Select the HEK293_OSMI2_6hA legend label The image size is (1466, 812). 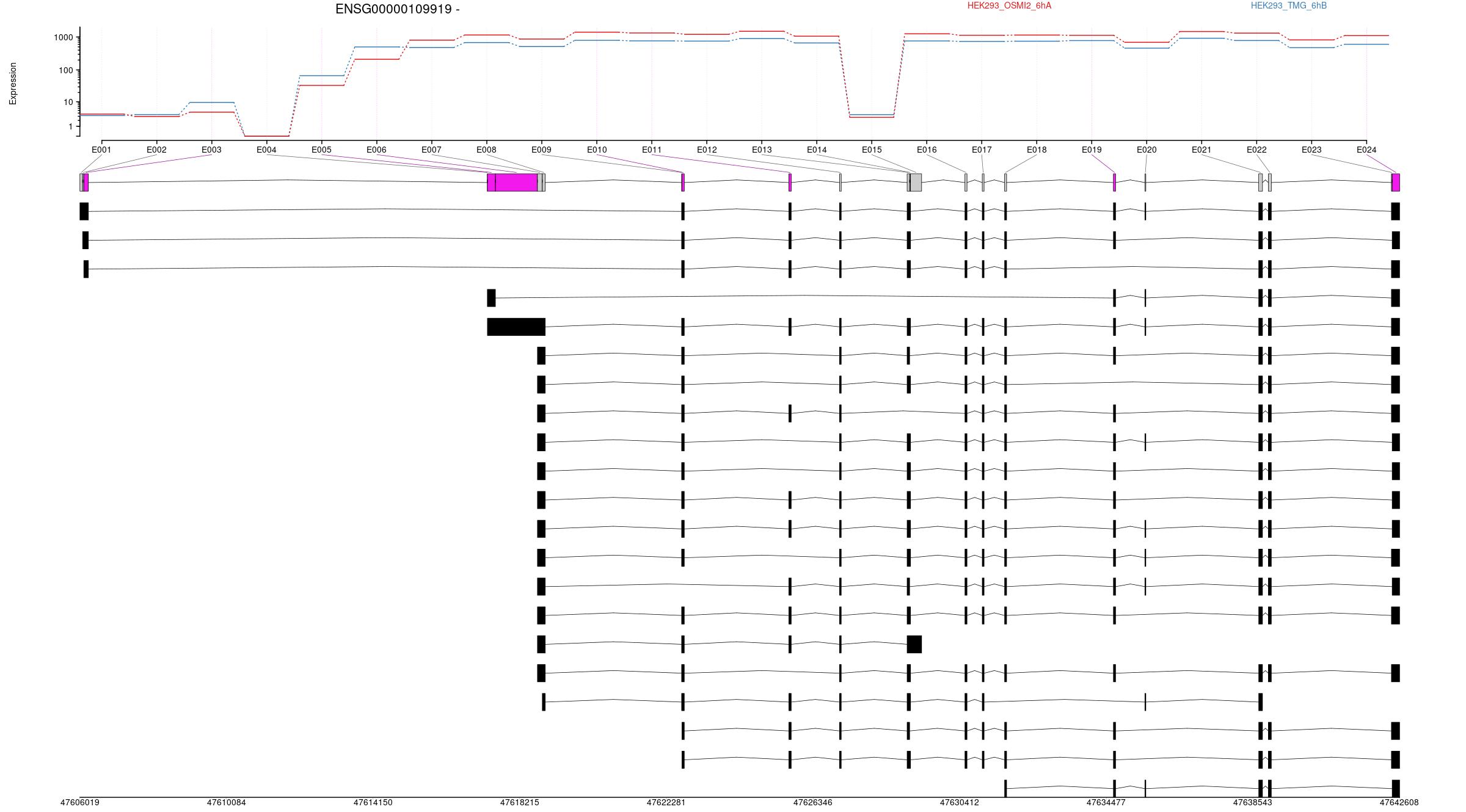[x=1009, y=5]
